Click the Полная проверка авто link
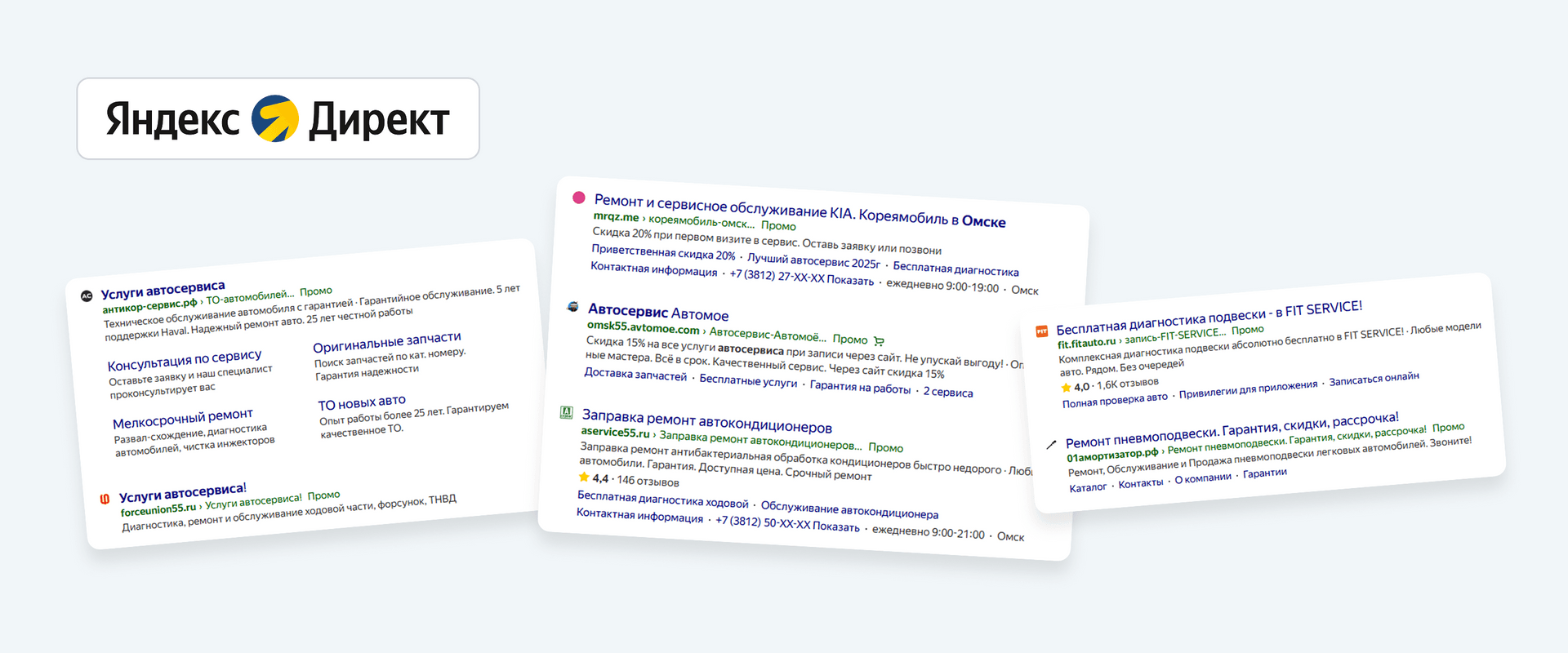1568x653 pixels. click(1115, 400)
